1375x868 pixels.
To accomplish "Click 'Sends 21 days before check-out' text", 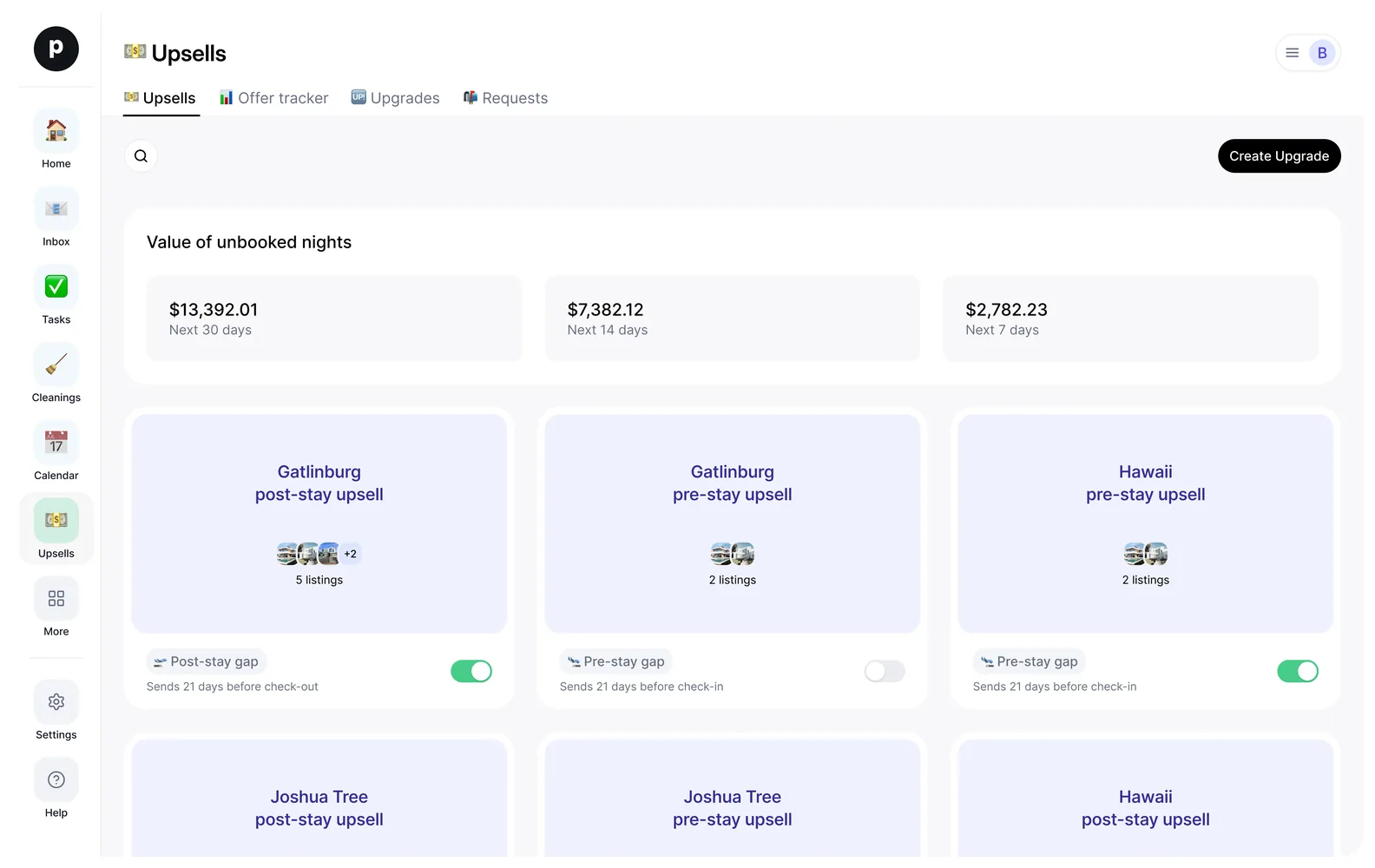I will tap(233, 687).
